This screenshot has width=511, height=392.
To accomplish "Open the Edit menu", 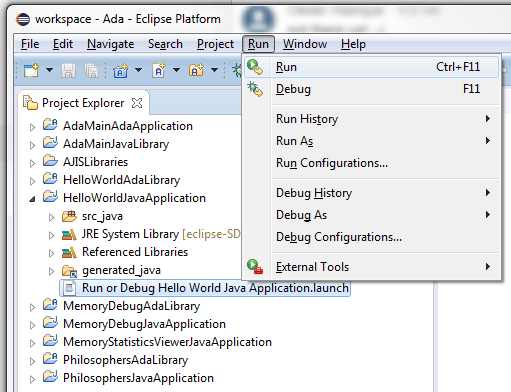I will click(63, 44).
